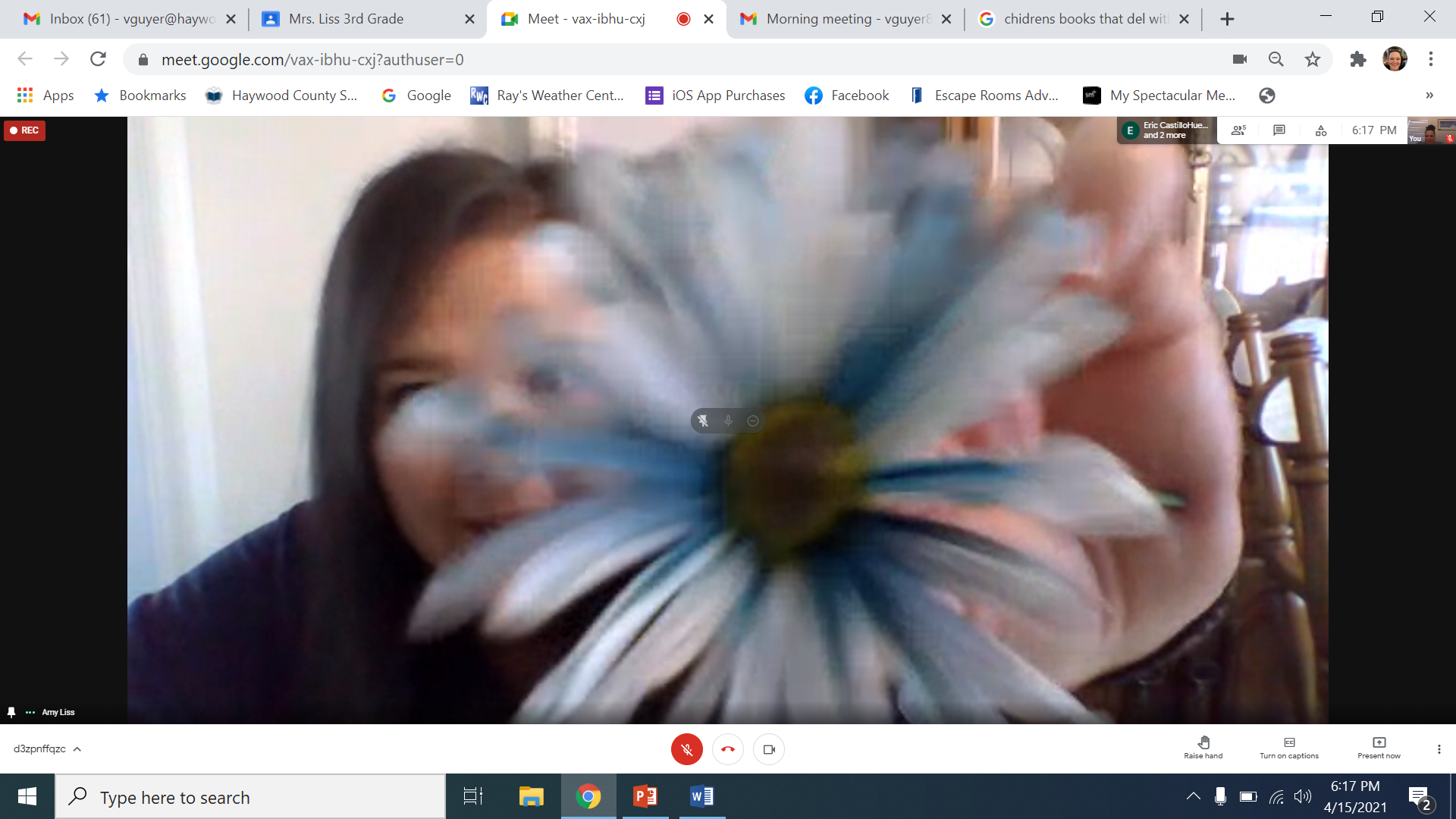The image size is (1456, 819).
Task: Remove participant via overlay minus icon
Action: pos(753,421)
